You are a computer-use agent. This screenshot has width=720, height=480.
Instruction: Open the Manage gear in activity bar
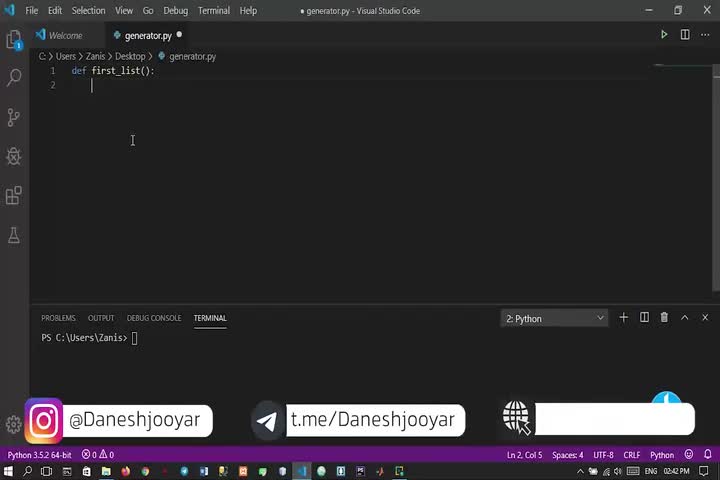(14, 424)
